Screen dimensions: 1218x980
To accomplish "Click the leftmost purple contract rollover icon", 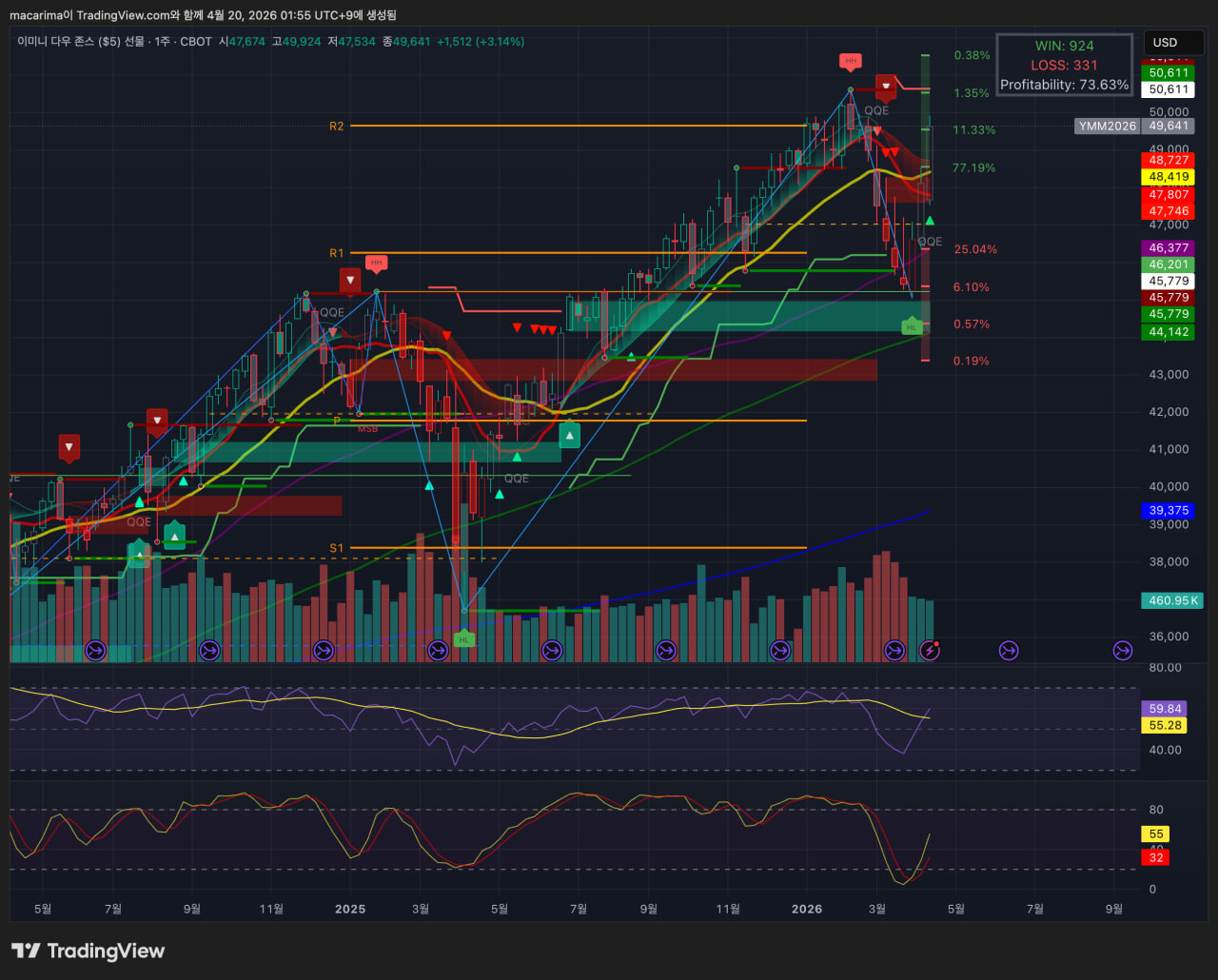I will coord(95,651).
